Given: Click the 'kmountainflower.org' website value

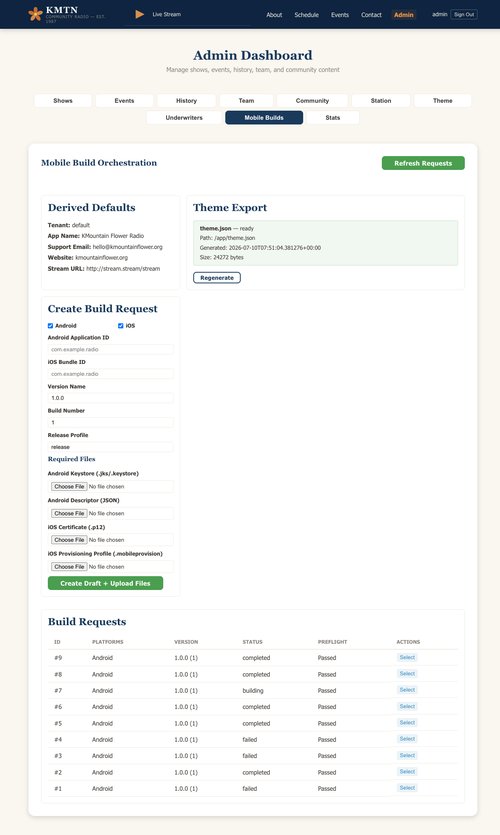Looking at the screenshot, I should pos(102,258).
